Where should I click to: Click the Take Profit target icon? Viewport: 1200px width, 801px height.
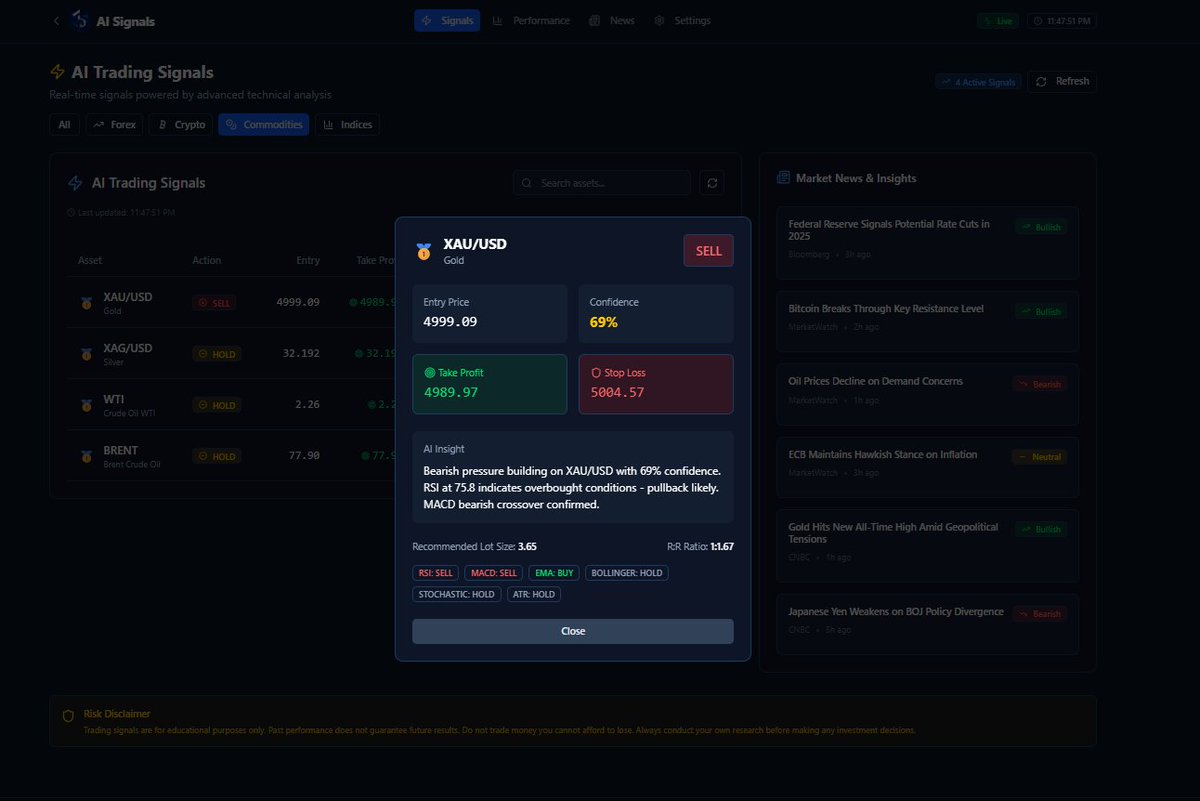coord(430,372)
